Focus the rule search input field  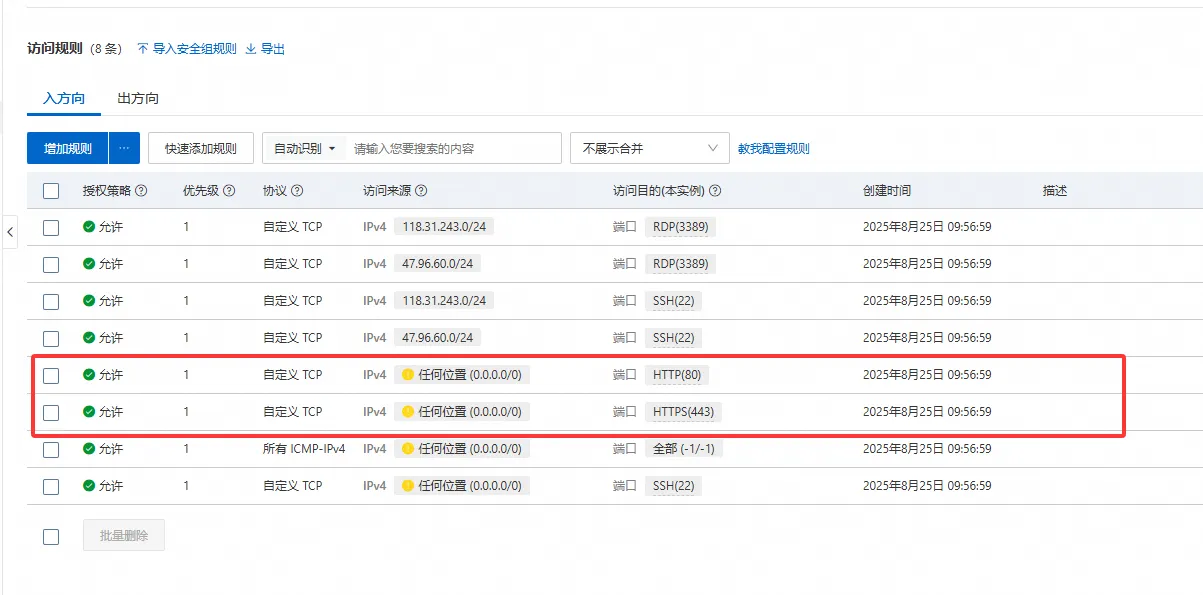click(x=452, y=148)
